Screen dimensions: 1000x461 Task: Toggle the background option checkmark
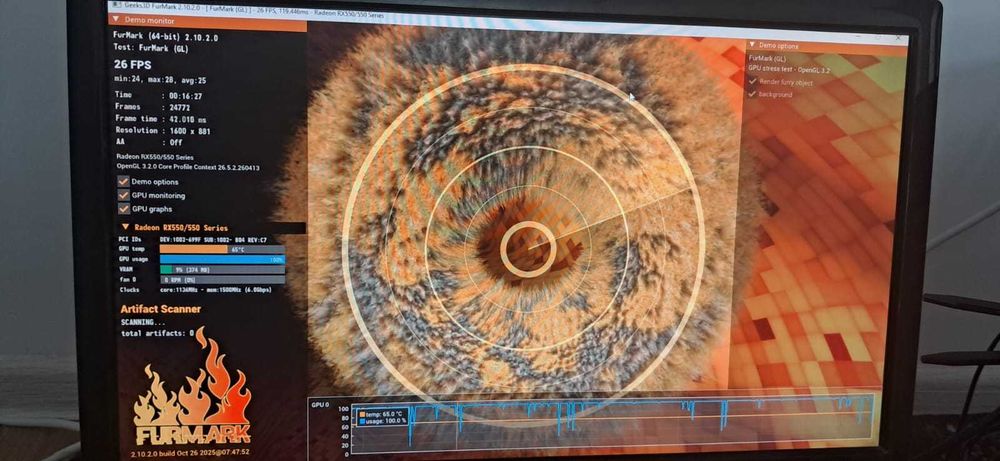pyautogui.click(x=754, y=94)
